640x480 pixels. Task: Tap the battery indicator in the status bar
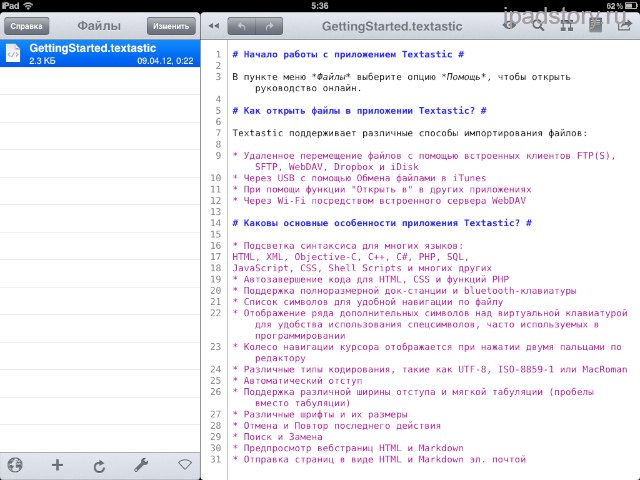click(x=630, y=6)
